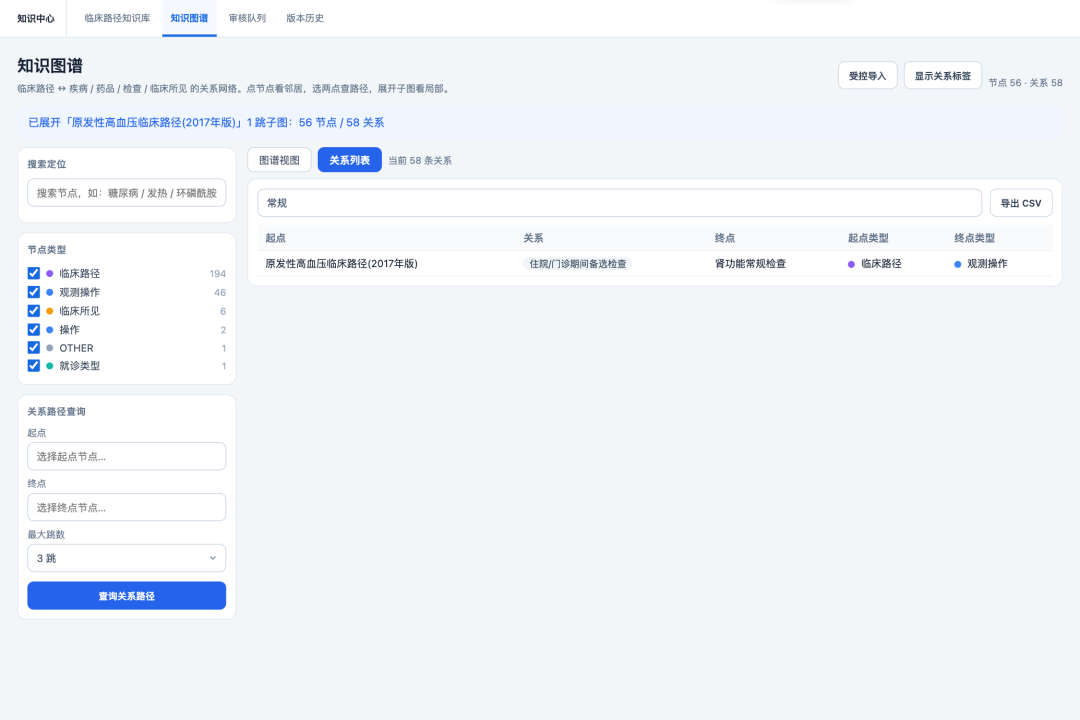
Task: Click the purple dot beside 临床路径 filter
Action: 50,274
